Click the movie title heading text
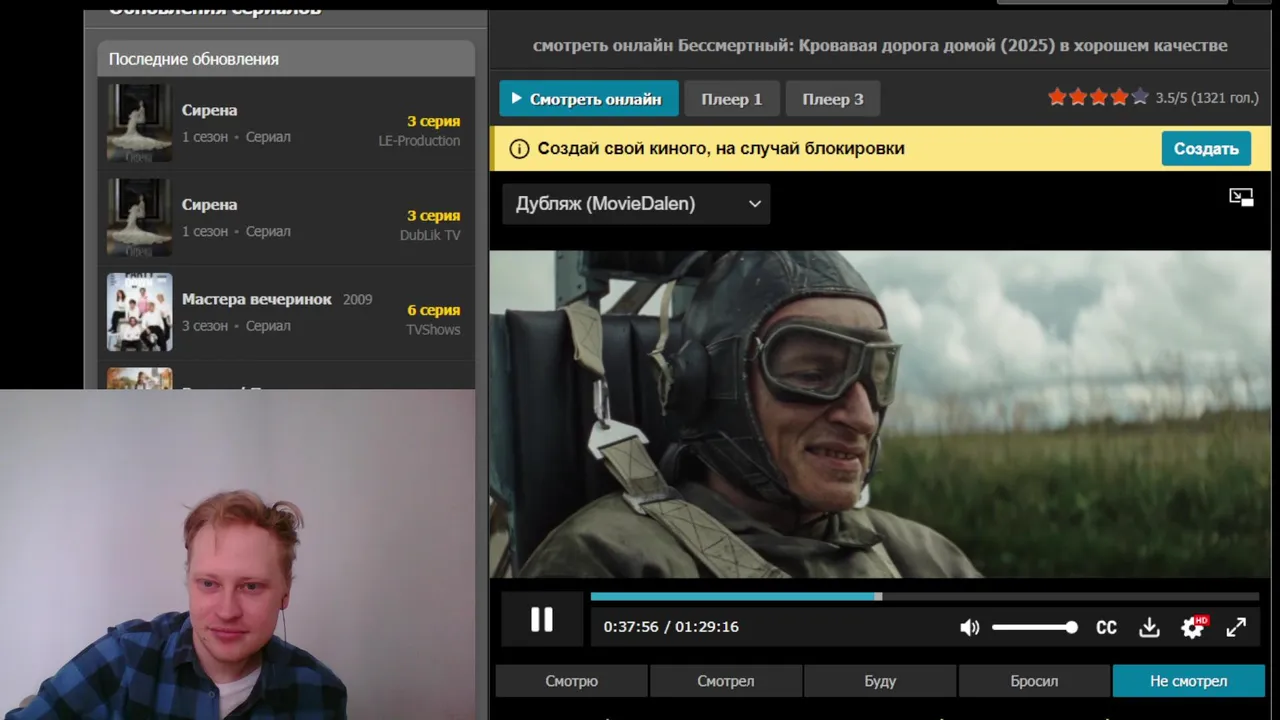Screen dimensions: 1280x720 pos(880,45)
